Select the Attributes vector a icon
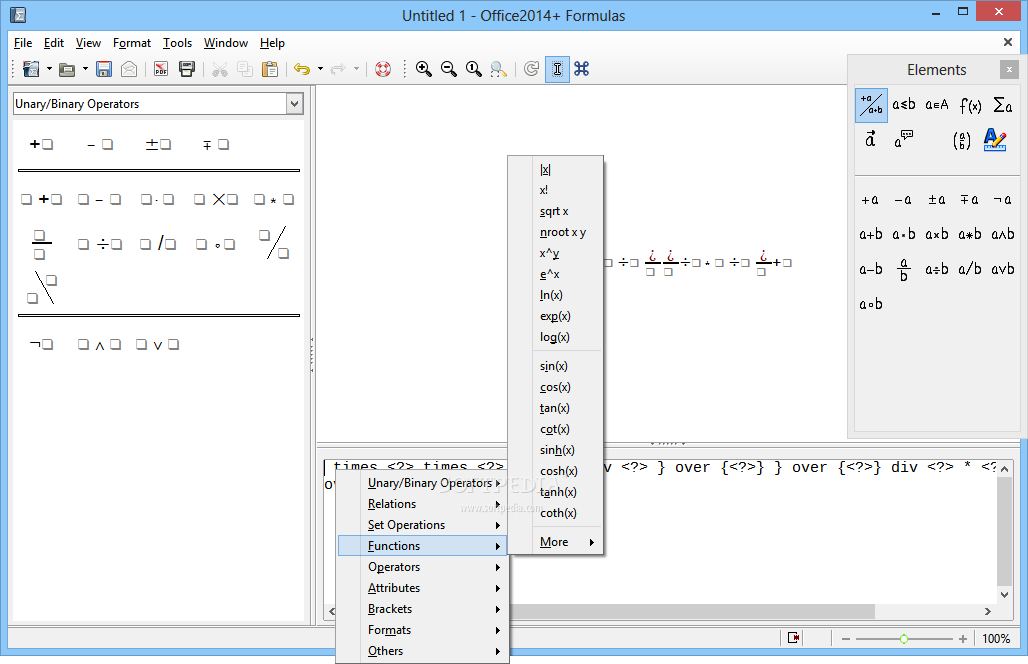This screenshot has width=1028, height=664. [870, 139]
